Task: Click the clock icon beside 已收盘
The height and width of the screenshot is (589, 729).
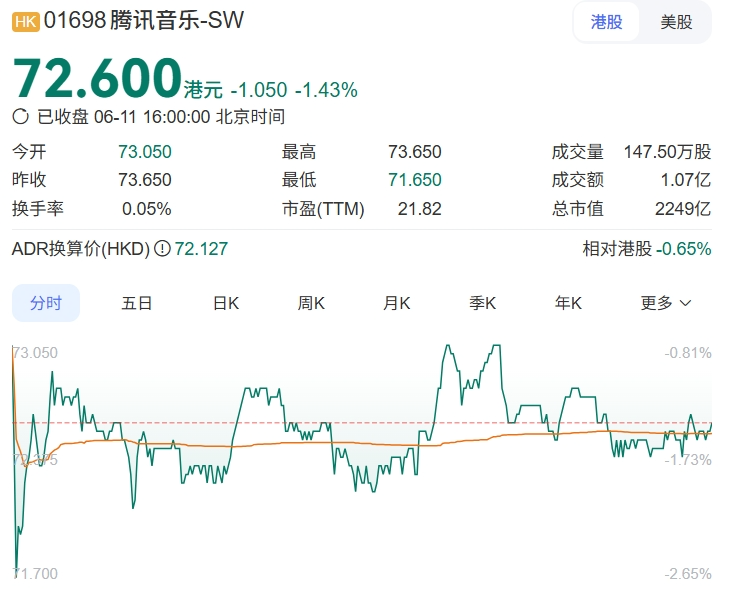Action: (21, 116)
